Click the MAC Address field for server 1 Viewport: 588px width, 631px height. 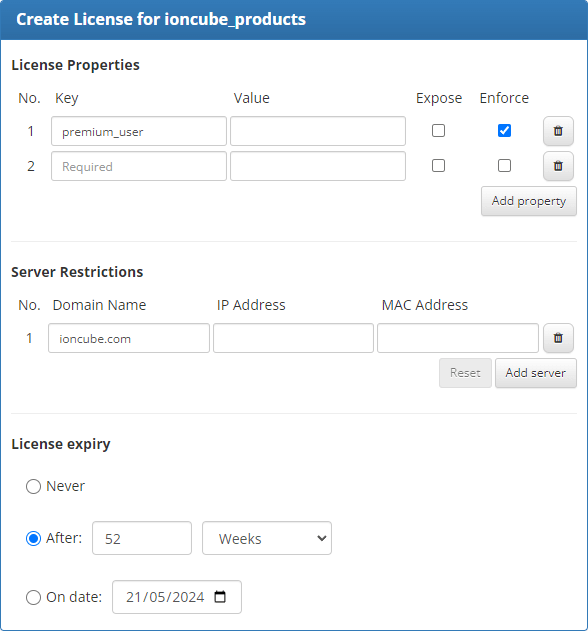(x=458, y=338)
